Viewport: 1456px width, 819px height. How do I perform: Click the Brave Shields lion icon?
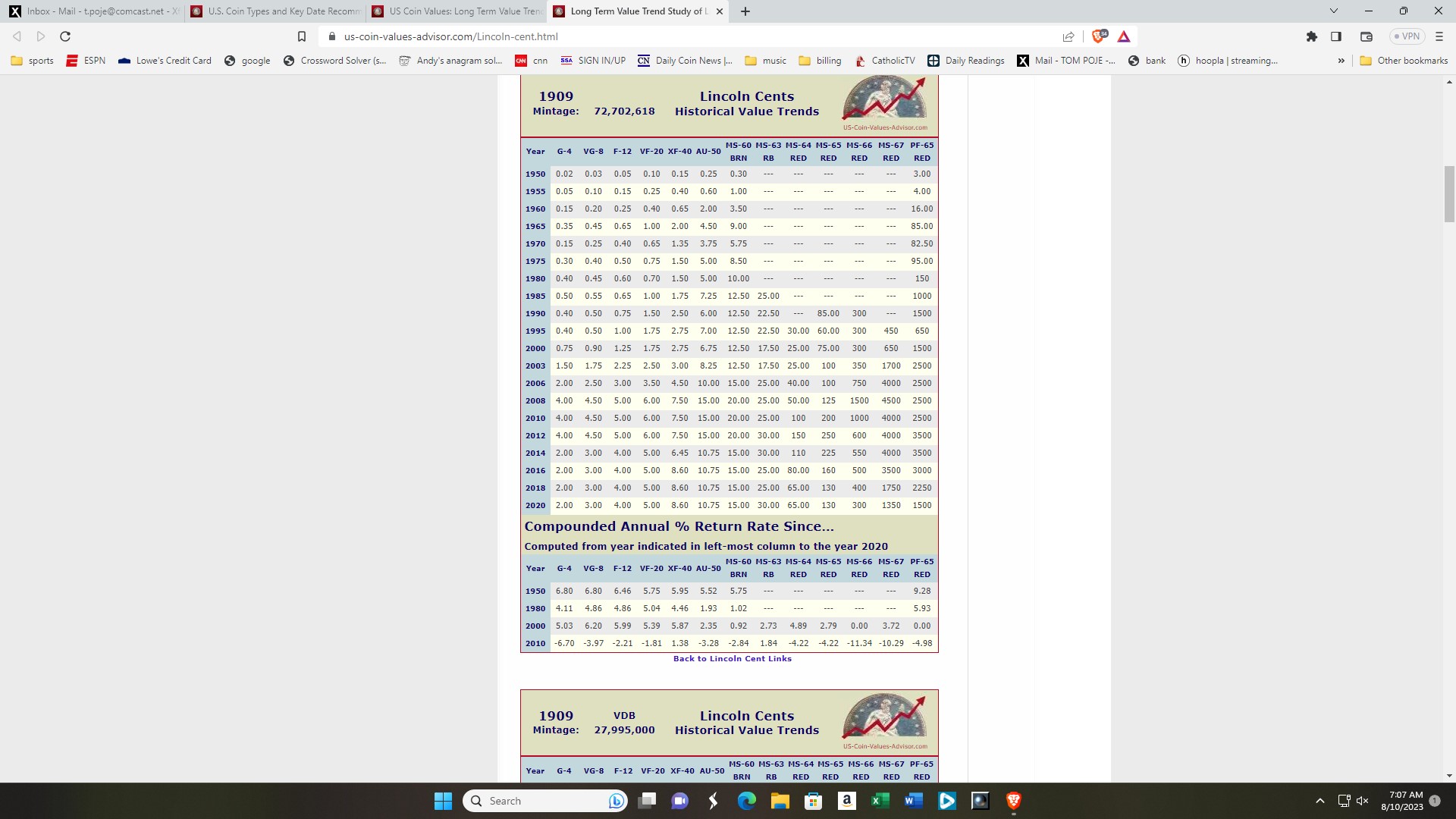(x=1098, y=36)
